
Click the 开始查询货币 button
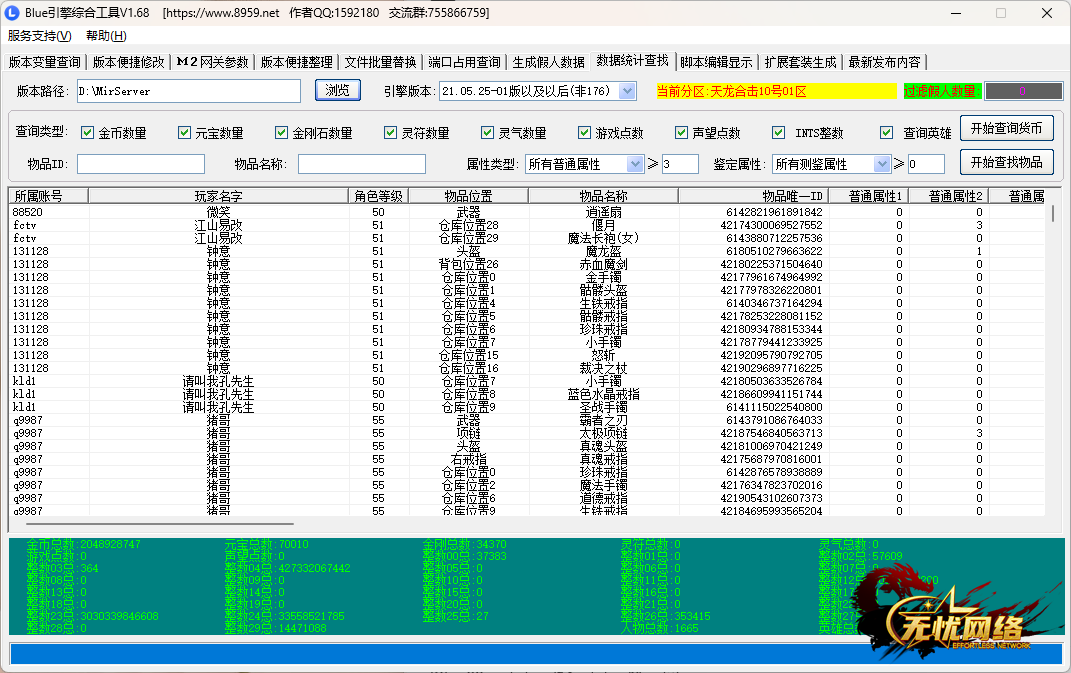point(1006,129)
